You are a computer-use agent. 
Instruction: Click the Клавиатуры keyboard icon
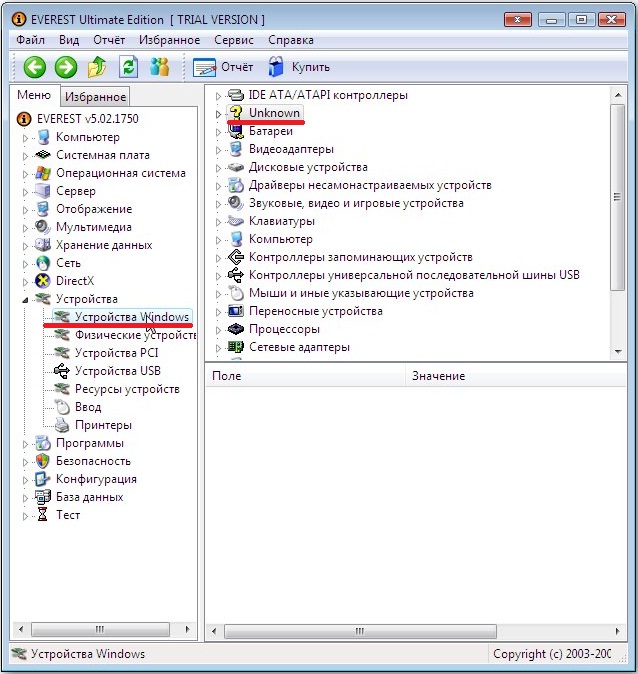pyautogui.click(x=236, y=221)
